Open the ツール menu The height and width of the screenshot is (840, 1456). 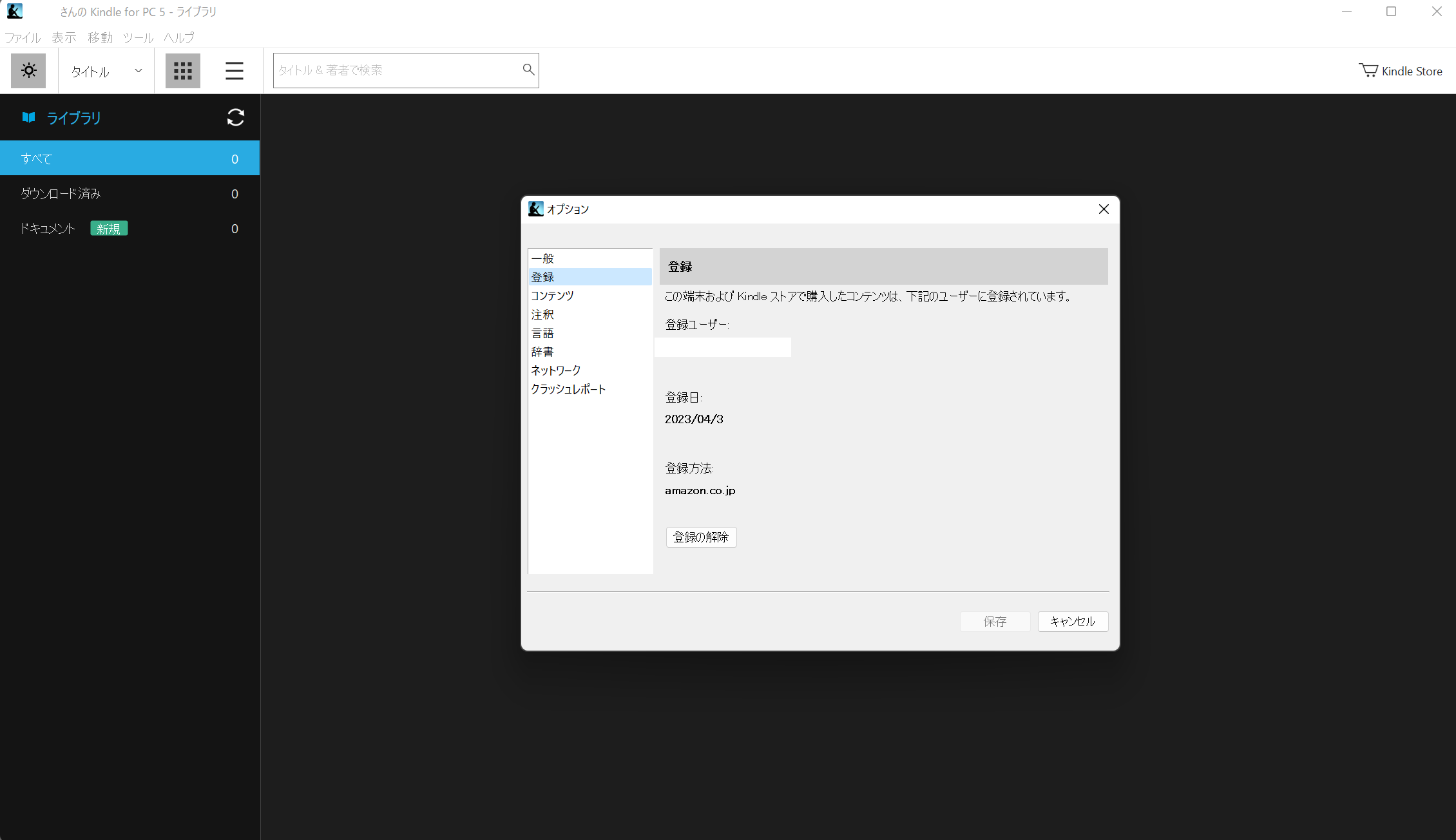click(138, 37)
